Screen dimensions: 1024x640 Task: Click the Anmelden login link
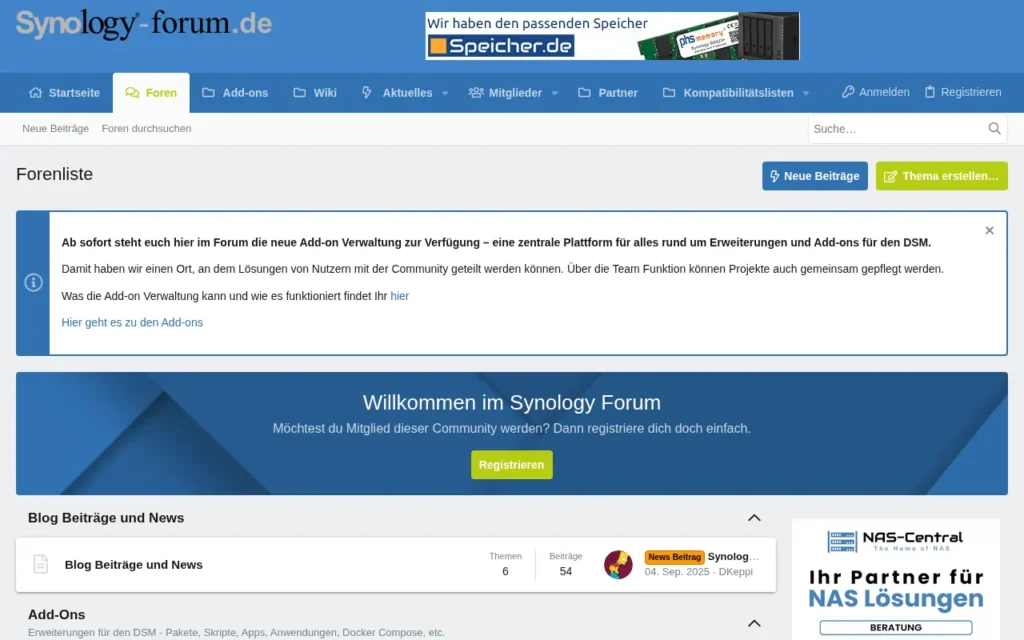875,92
